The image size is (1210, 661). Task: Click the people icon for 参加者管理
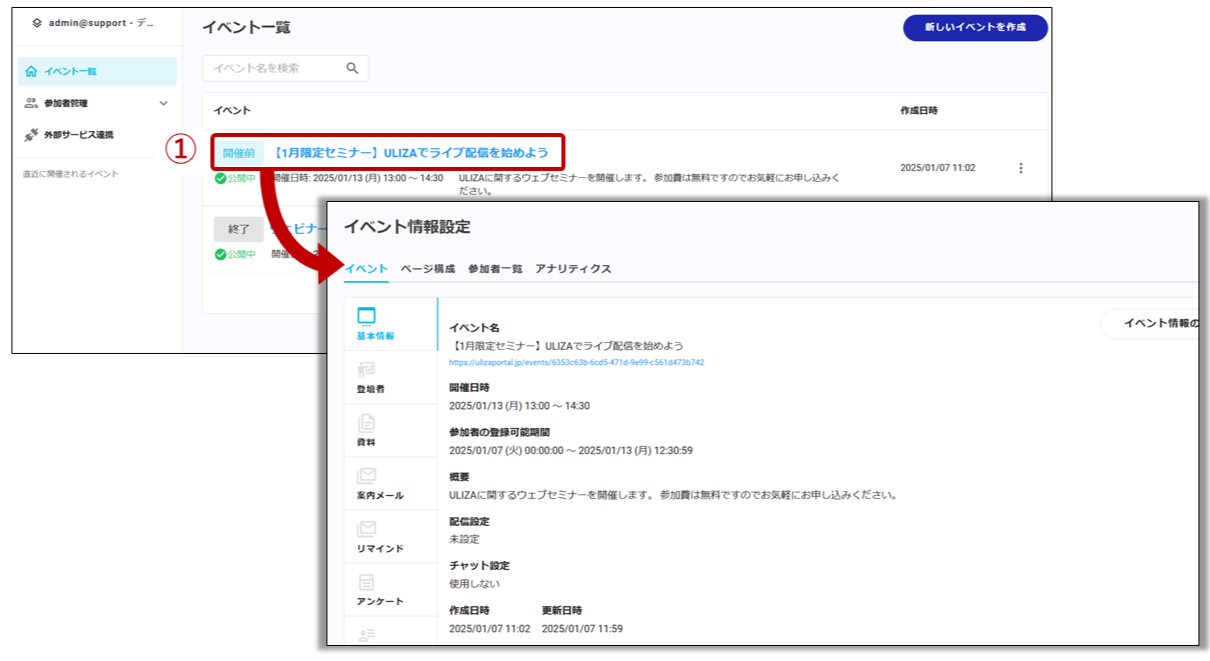pyautogui.click(x=31, y=103)
